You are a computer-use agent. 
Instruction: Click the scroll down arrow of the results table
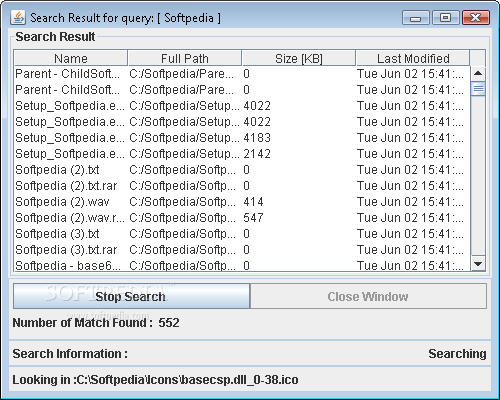478,264
